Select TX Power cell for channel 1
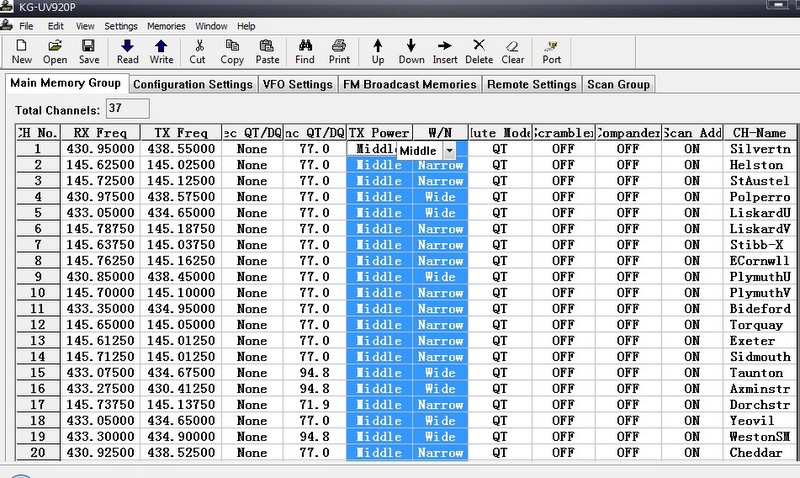The image size is (800, 478). click(372, 149)
